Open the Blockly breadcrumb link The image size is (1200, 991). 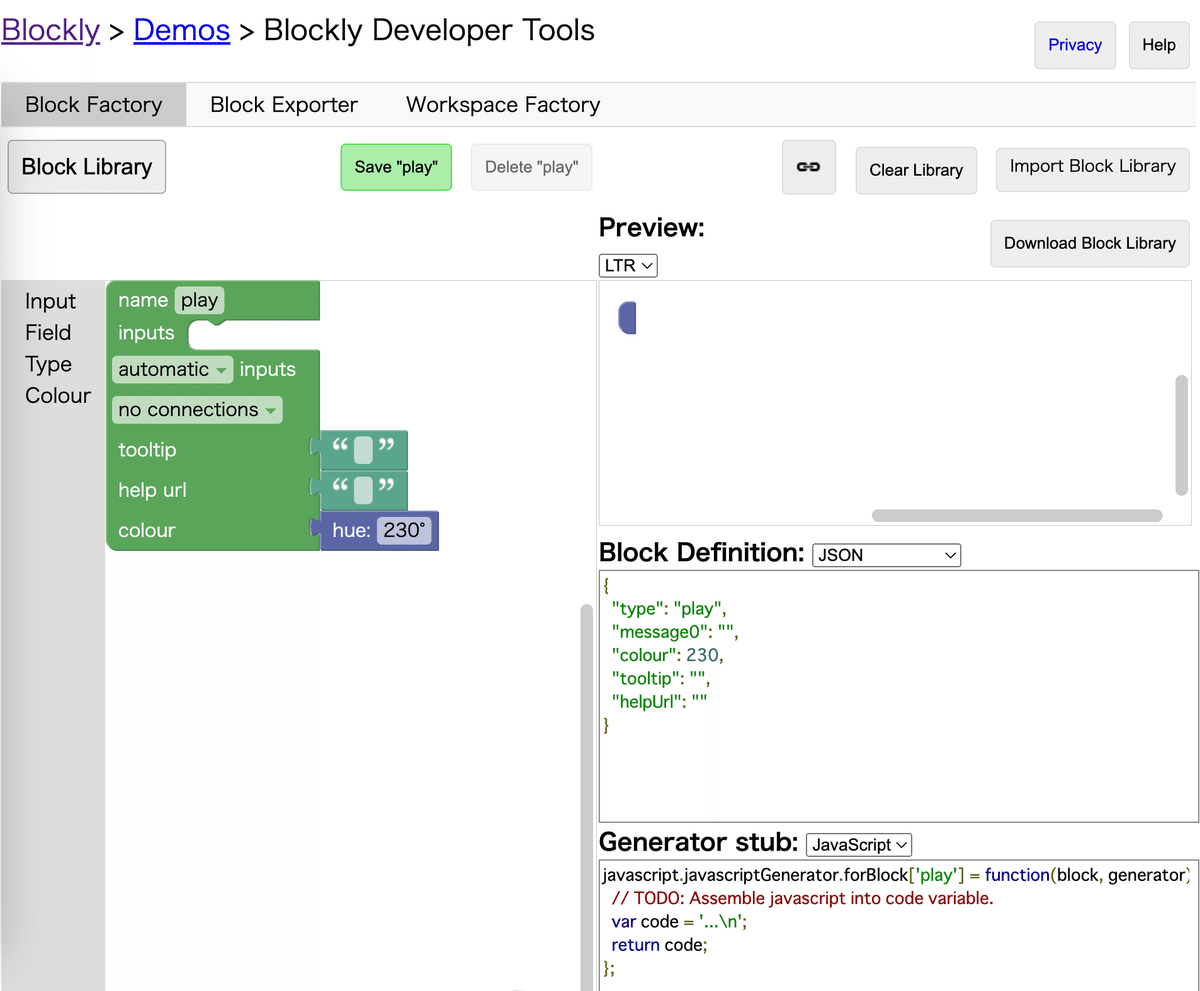point(50,30)
